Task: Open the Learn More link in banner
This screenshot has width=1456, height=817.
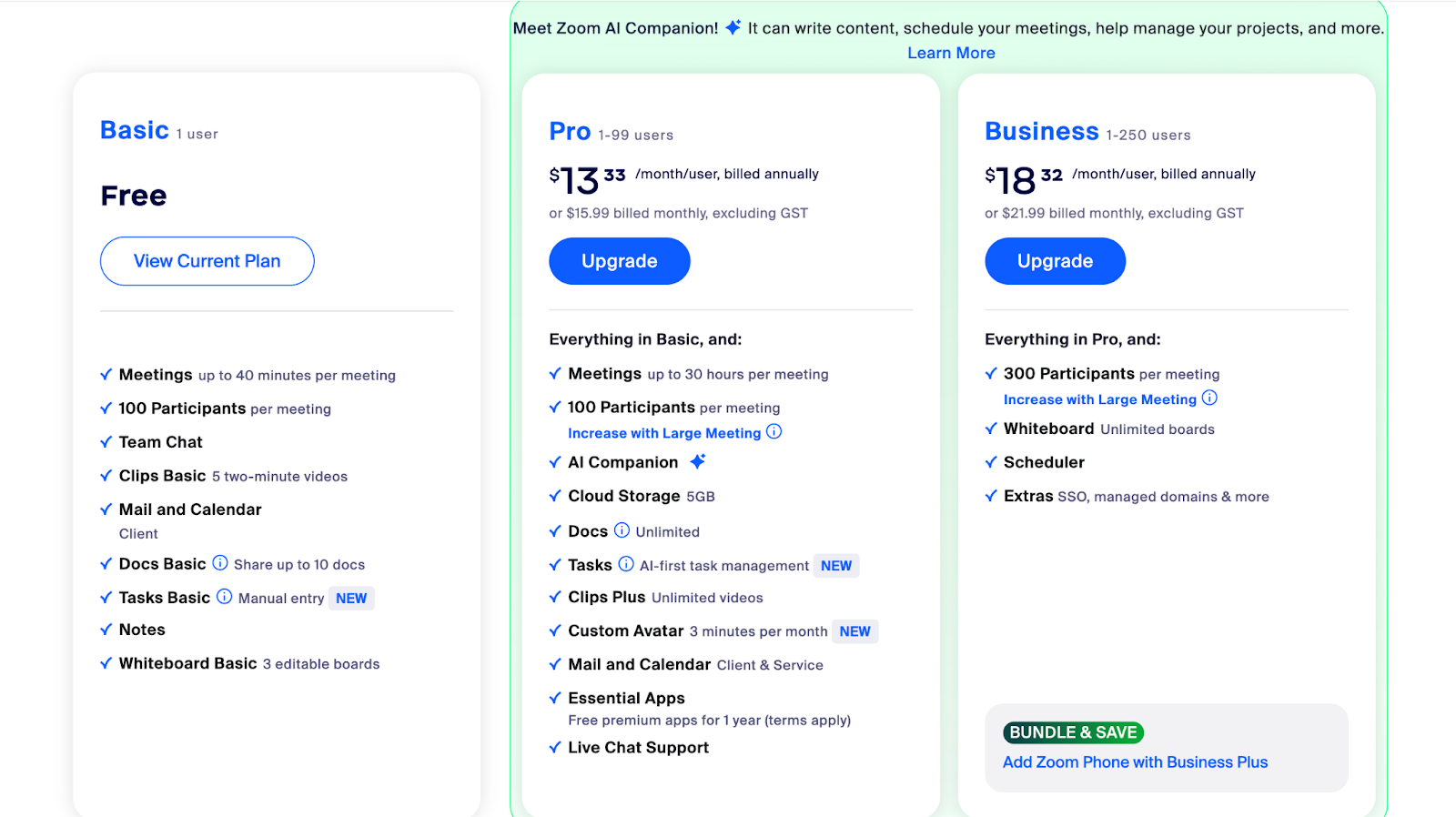Action: pyautogui.click(x=951, y=53)
